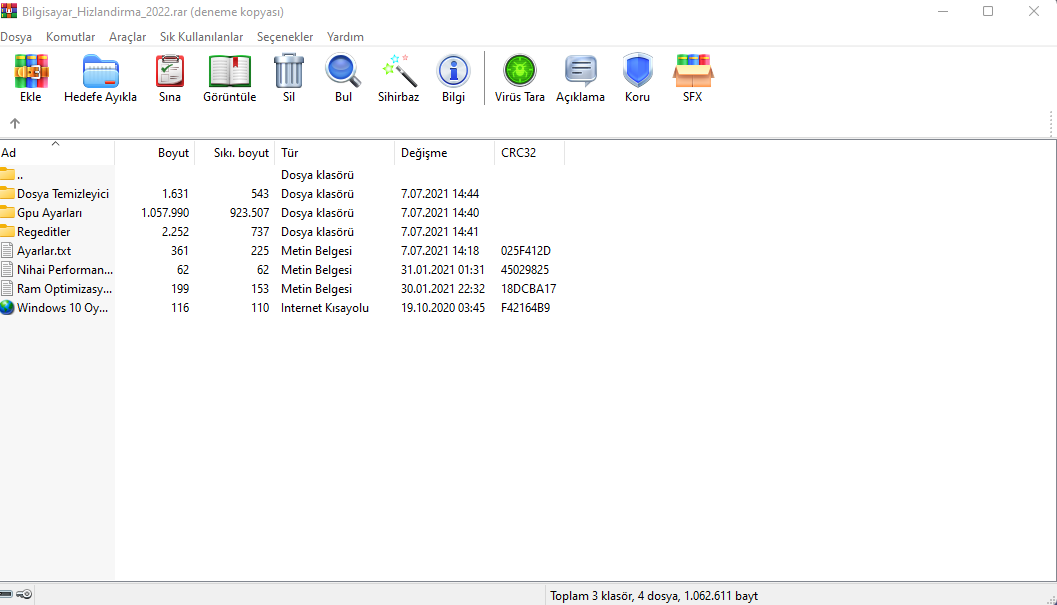Click the Hedefe Ayıkla extract icon
This screenshot has width=1057, height=605.
100,71
